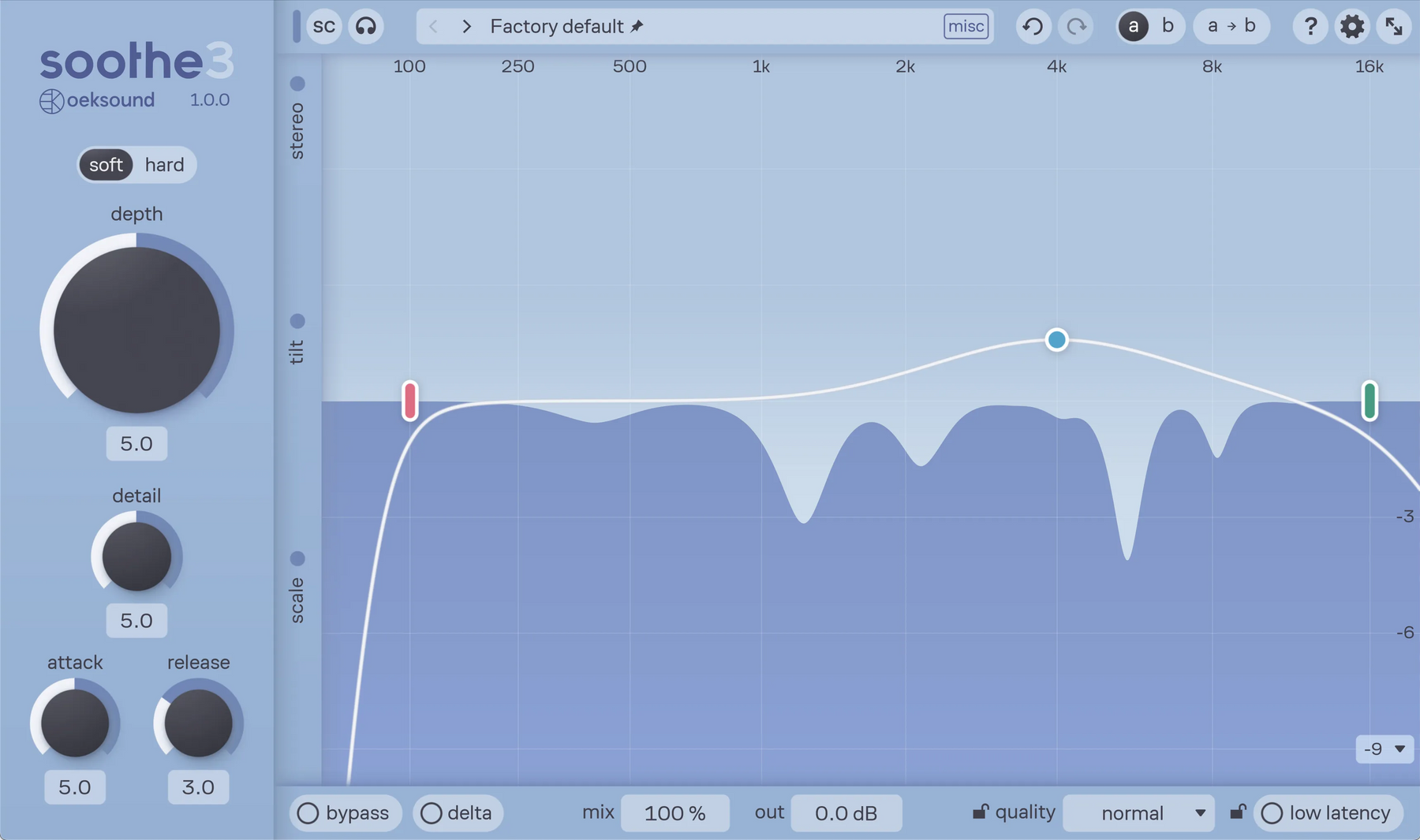Enable delta listening
Viewport: 1420px width, 840px height.
(x=458, y=812)
